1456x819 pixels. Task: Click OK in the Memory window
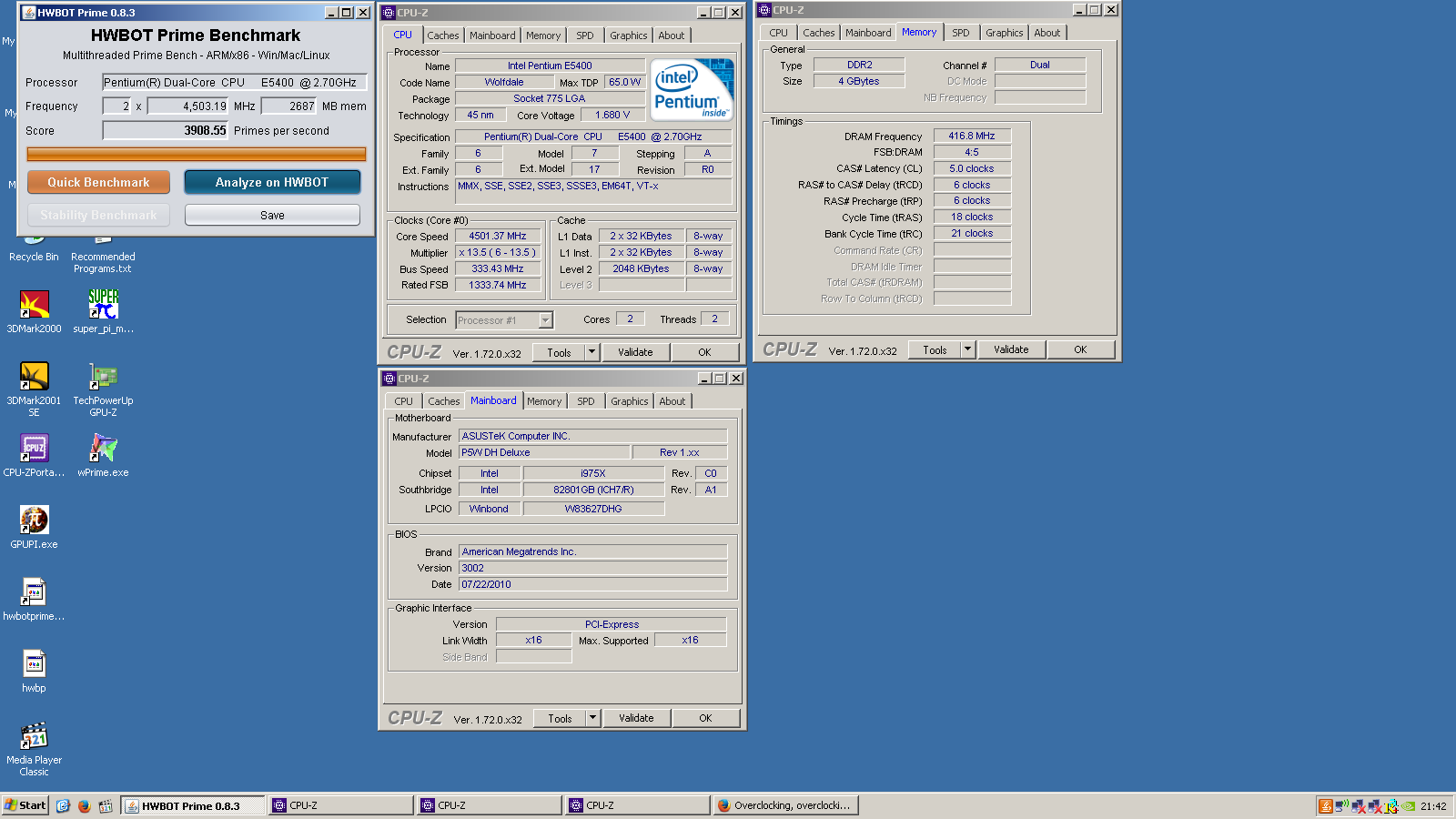pos(1080,349)
